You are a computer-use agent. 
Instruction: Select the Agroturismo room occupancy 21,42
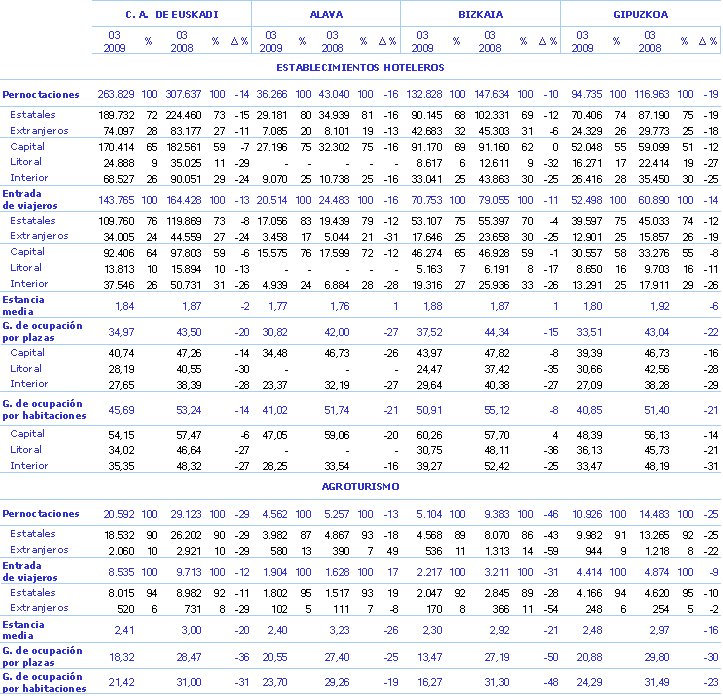[x=121, y=683]
